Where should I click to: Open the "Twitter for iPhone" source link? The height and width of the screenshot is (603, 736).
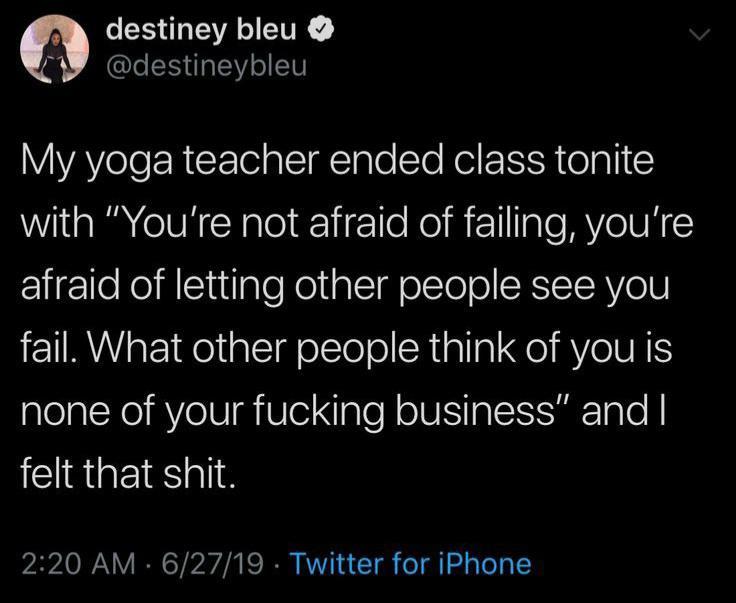tap(409, 563)
